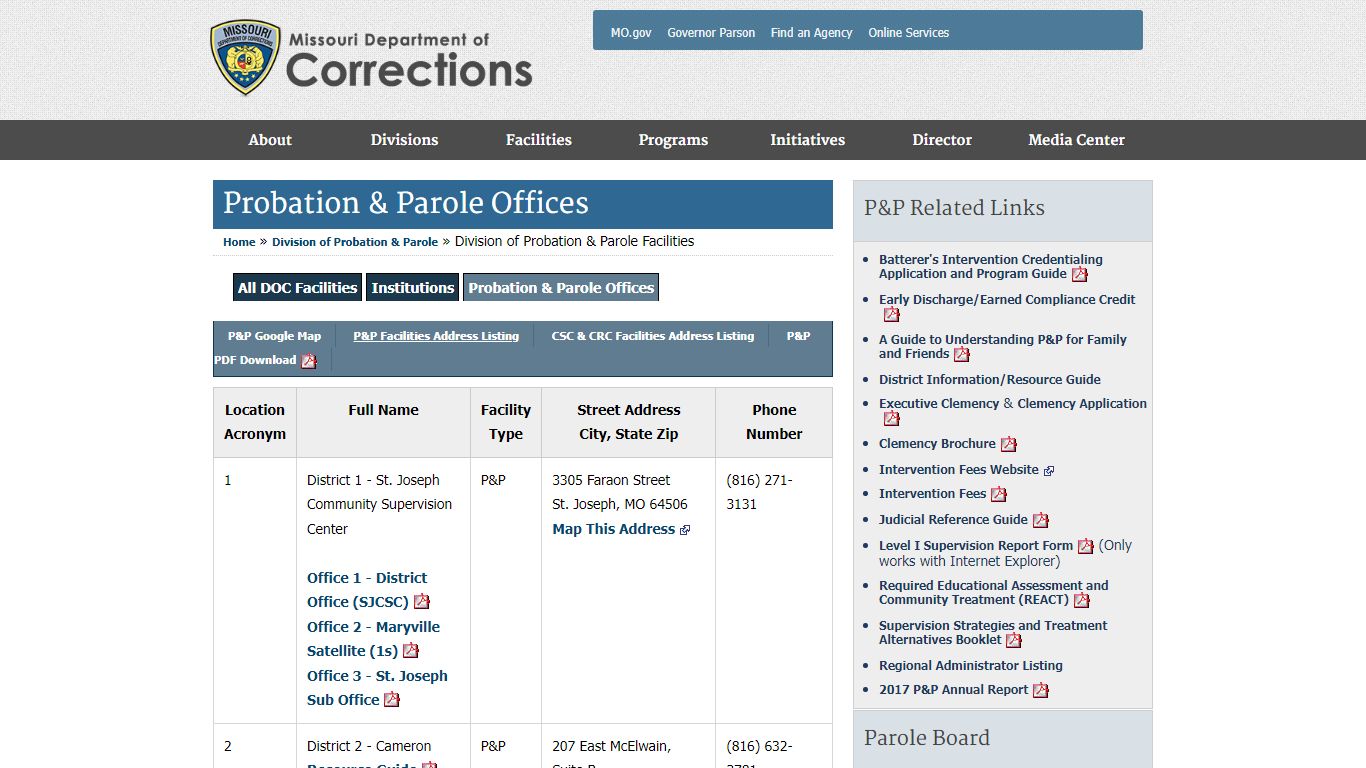Open Intervention Fees Website link

pyautogui.click(x=959, y=470)
